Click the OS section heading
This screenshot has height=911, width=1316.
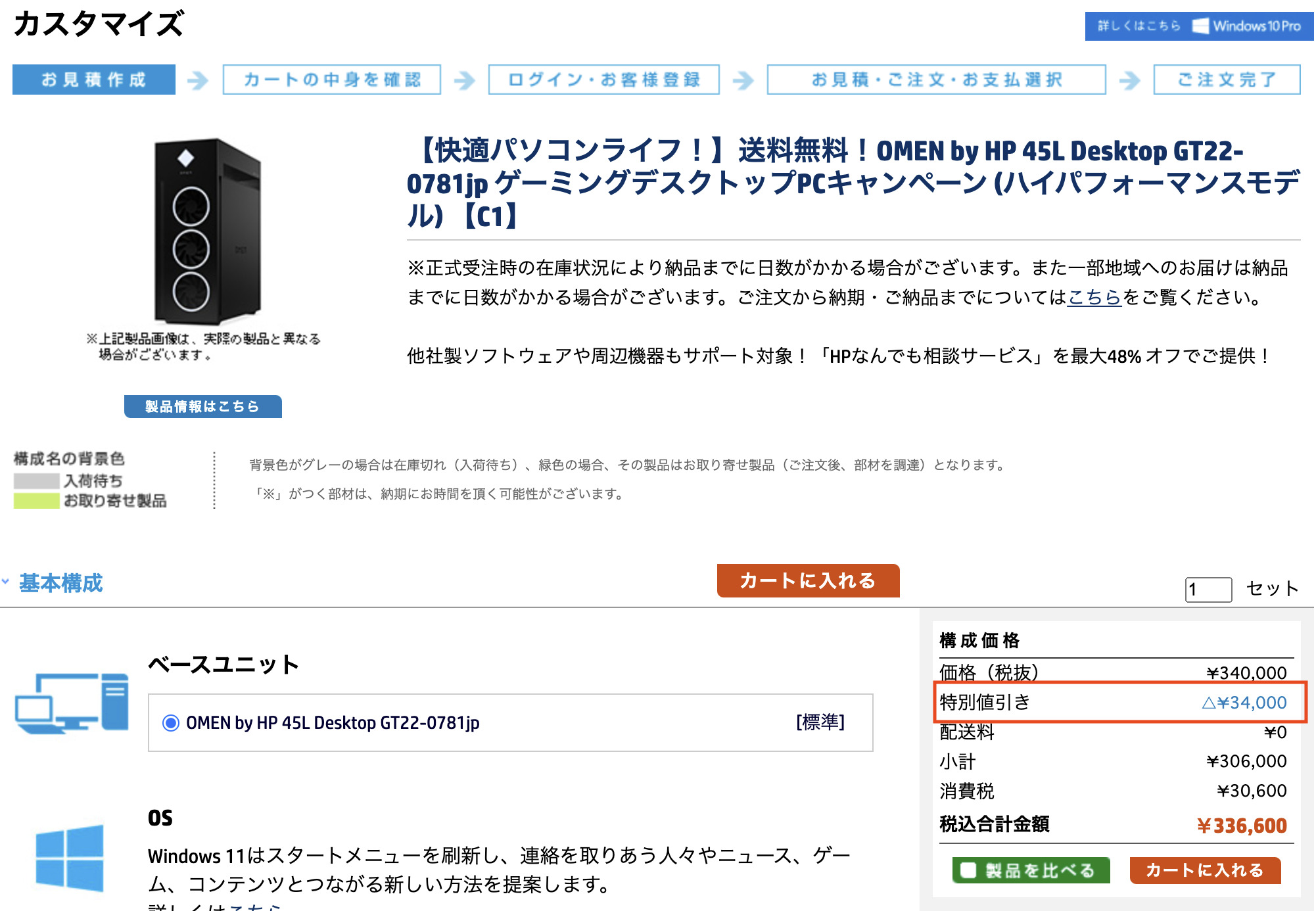(160, 818)
